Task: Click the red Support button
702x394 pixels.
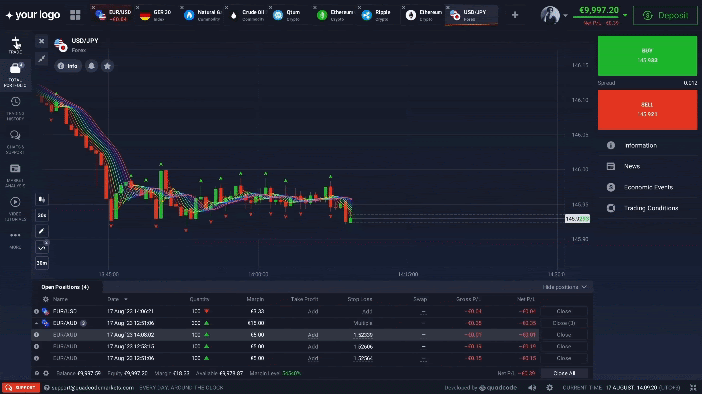Action: coord(21,387)
